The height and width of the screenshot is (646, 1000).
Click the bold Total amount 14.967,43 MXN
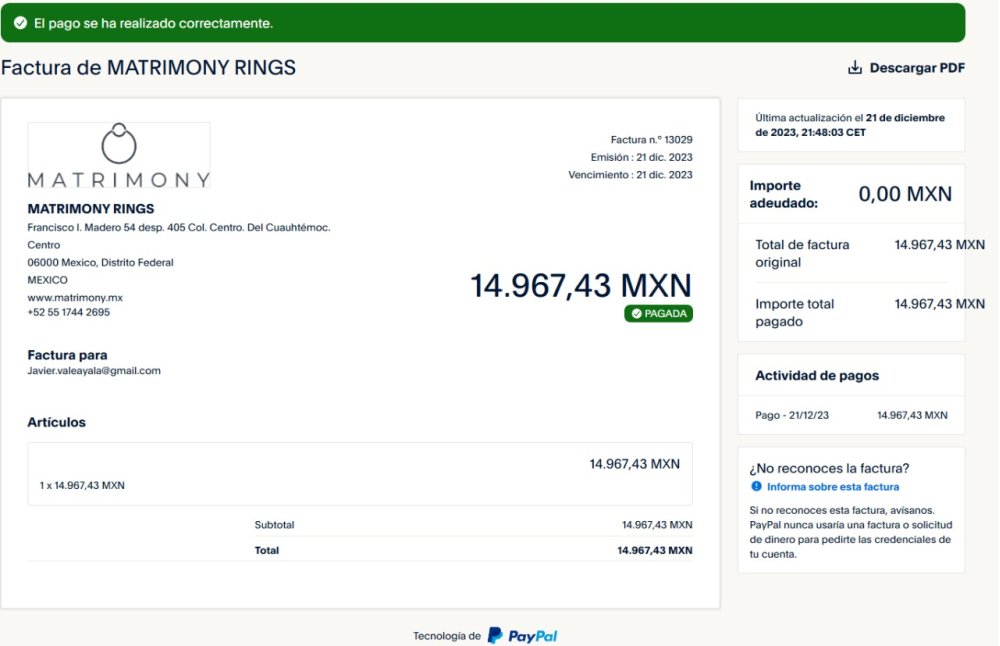(x=654, y=550)
